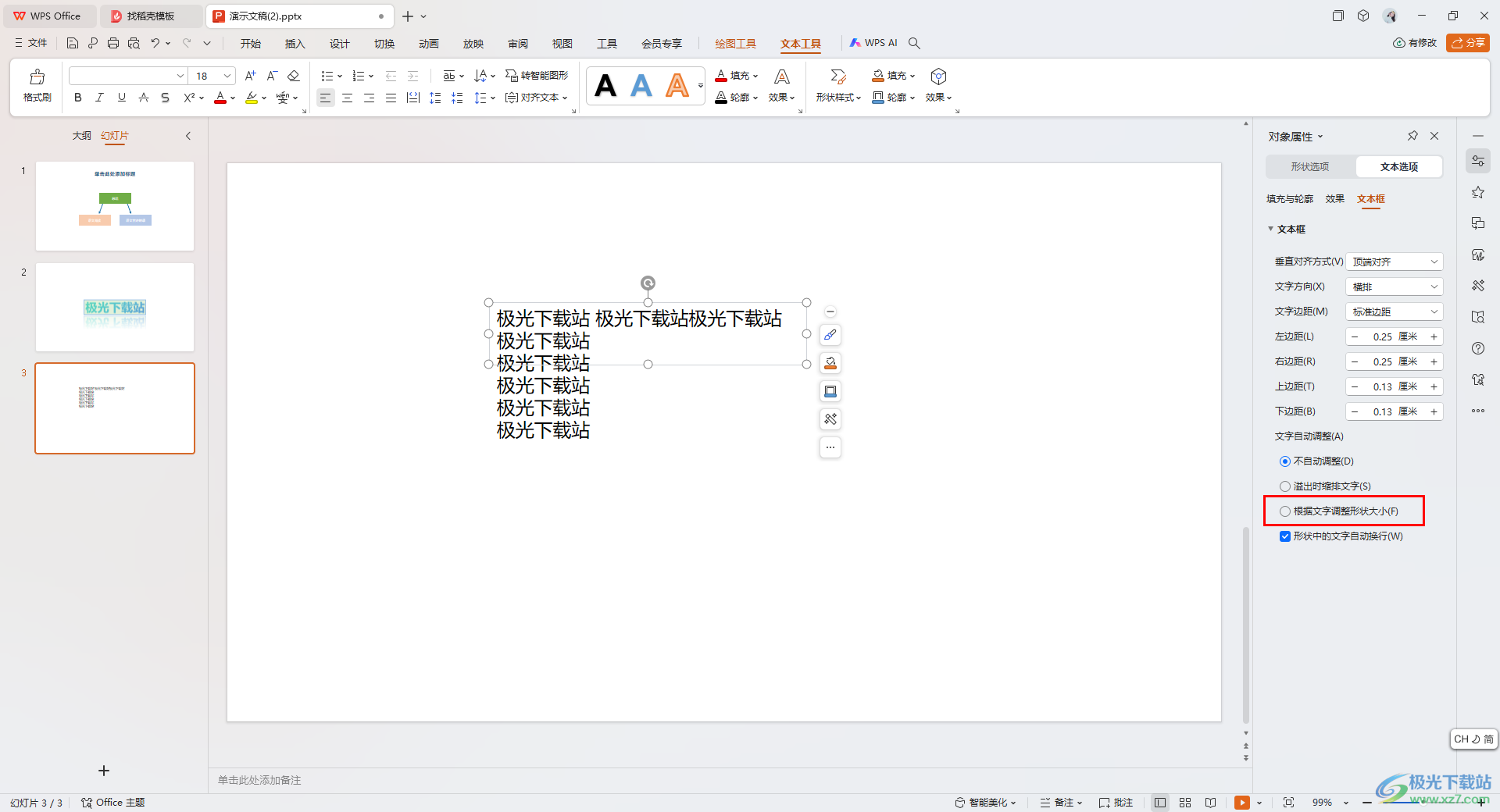Start slideshow from status bar play button
Viewport: 1500px width, 812px height.
pyautogui.click(x=1241, y=803)
